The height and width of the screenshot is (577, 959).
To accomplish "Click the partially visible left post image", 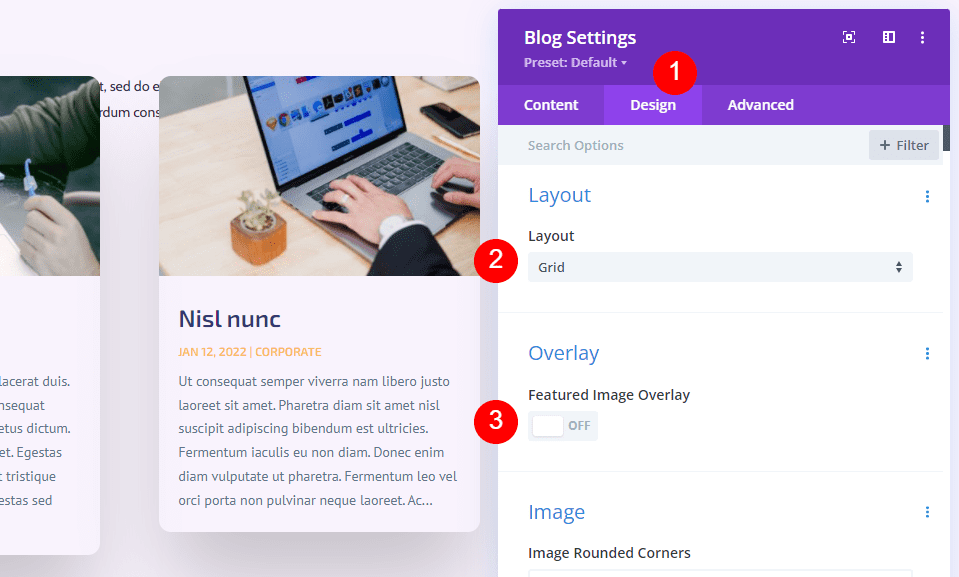I will (50, 176).
